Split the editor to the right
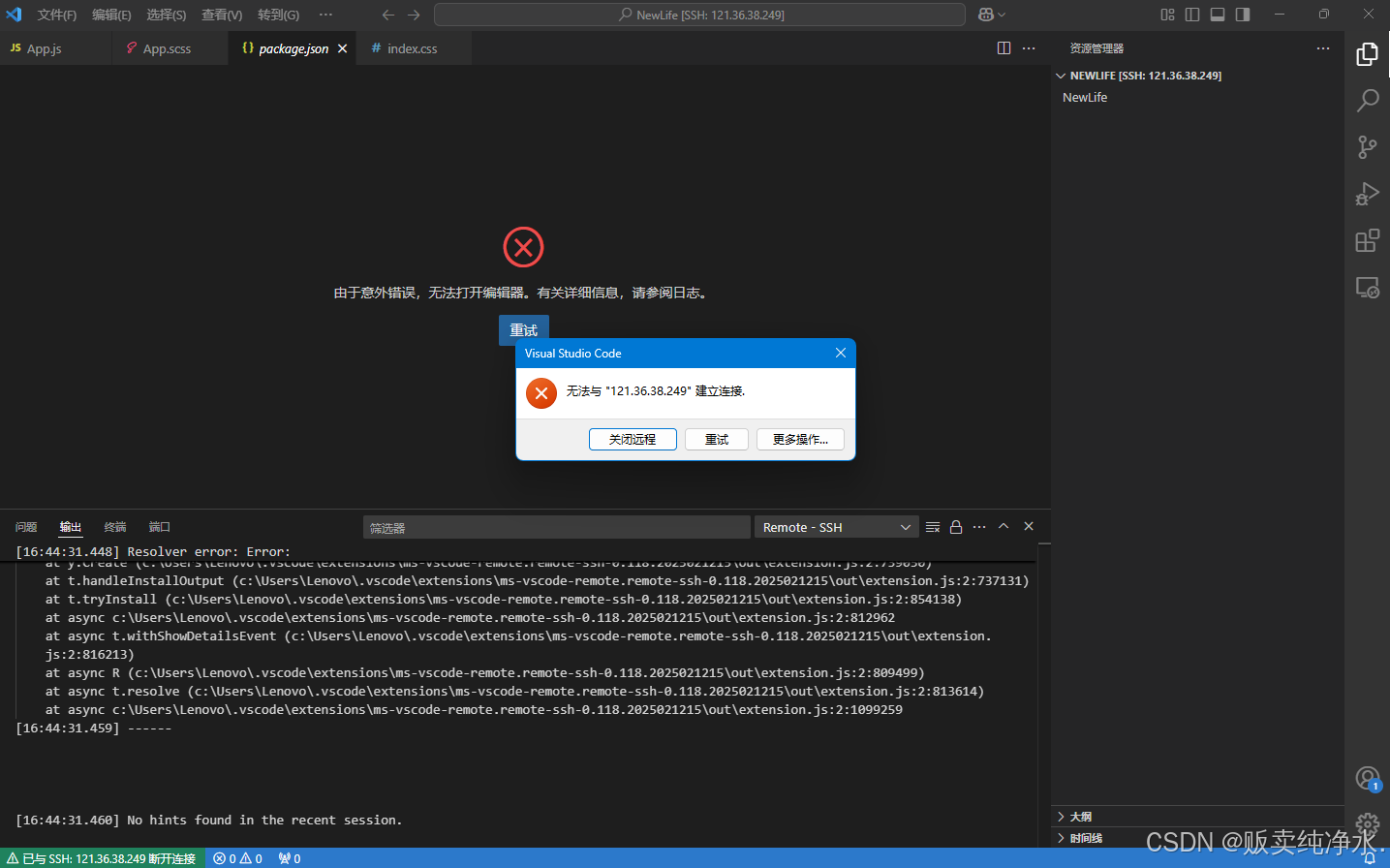The image size is (1390, 868). pyautogui.click(x=1004, y=48)
